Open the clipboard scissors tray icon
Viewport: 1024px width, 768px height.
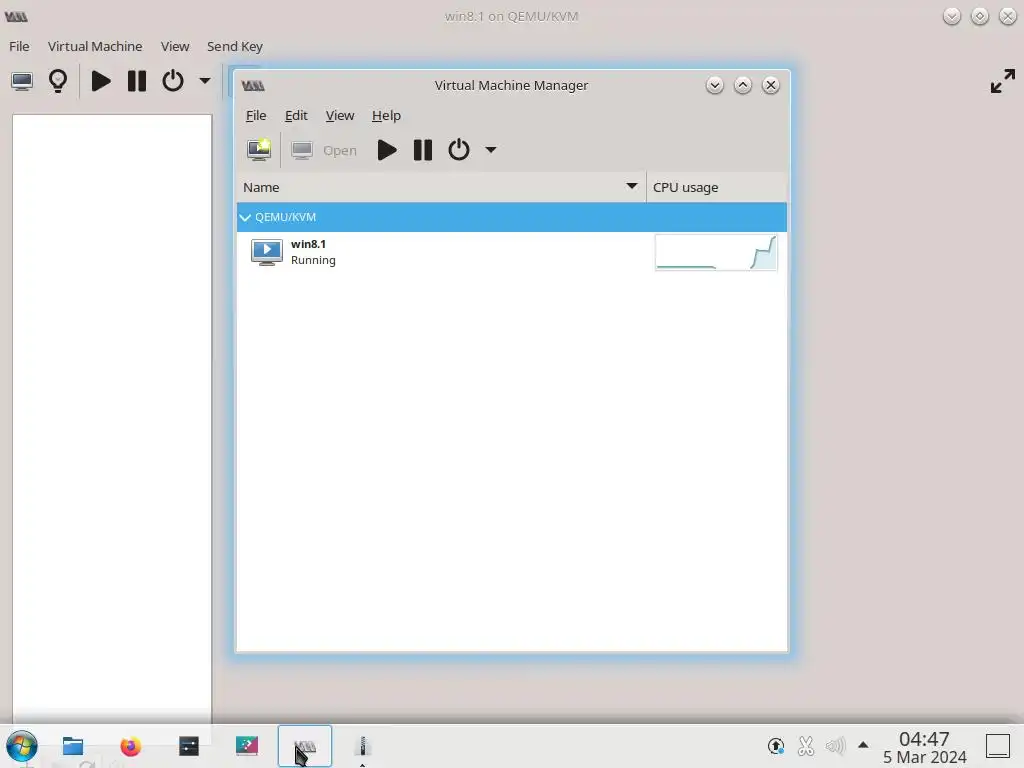tap(805, 746)
